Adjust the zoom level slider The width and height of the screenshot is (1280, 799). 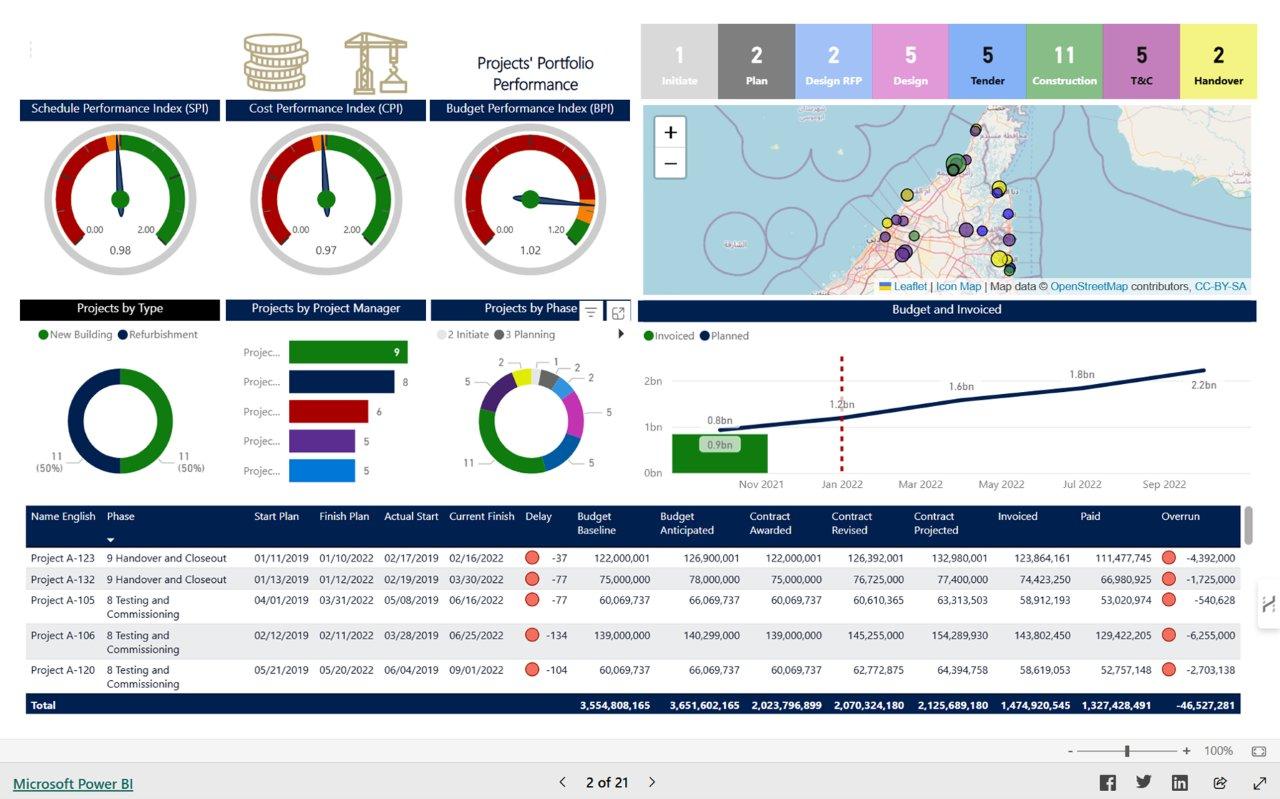coord(1127,751)
